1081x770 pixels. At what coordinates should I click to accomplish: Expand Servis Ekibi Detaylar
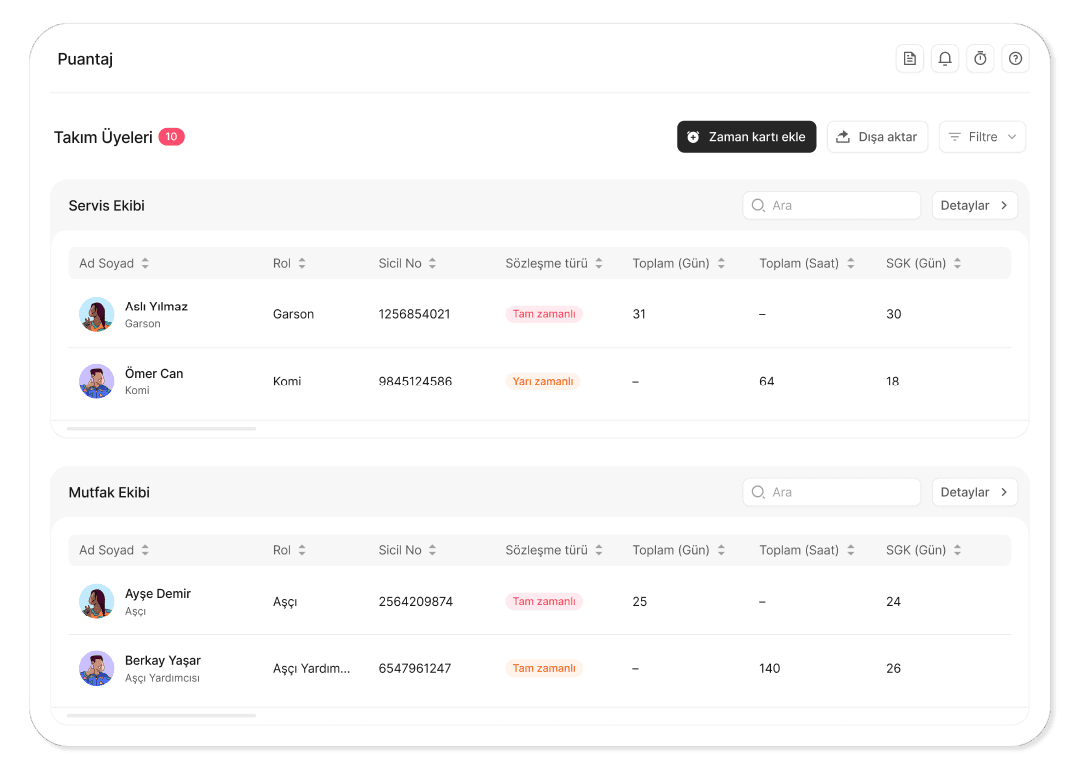(974, 205)
